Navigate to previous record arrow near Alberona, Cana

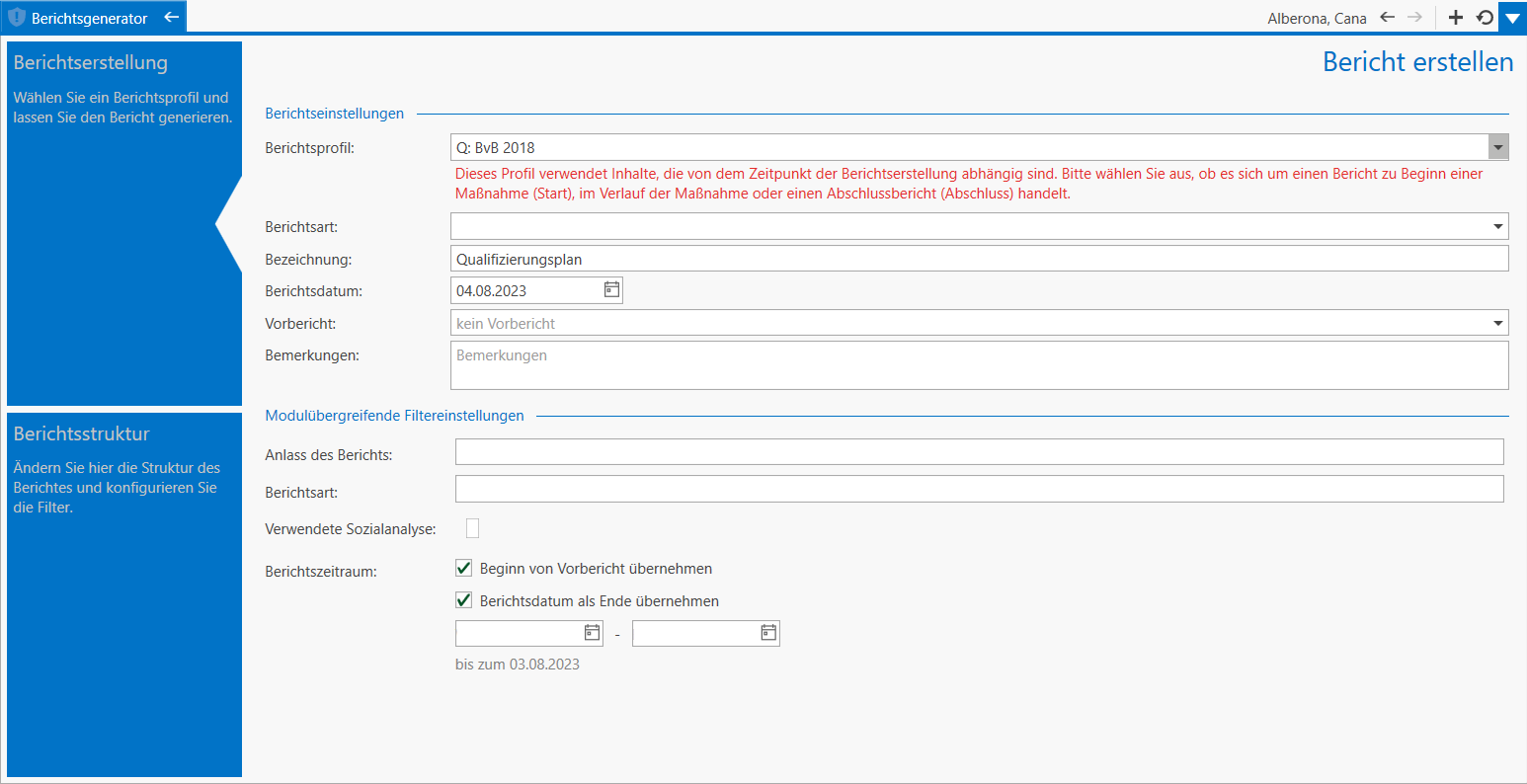pyautogui.click(x=1387, y=18)
